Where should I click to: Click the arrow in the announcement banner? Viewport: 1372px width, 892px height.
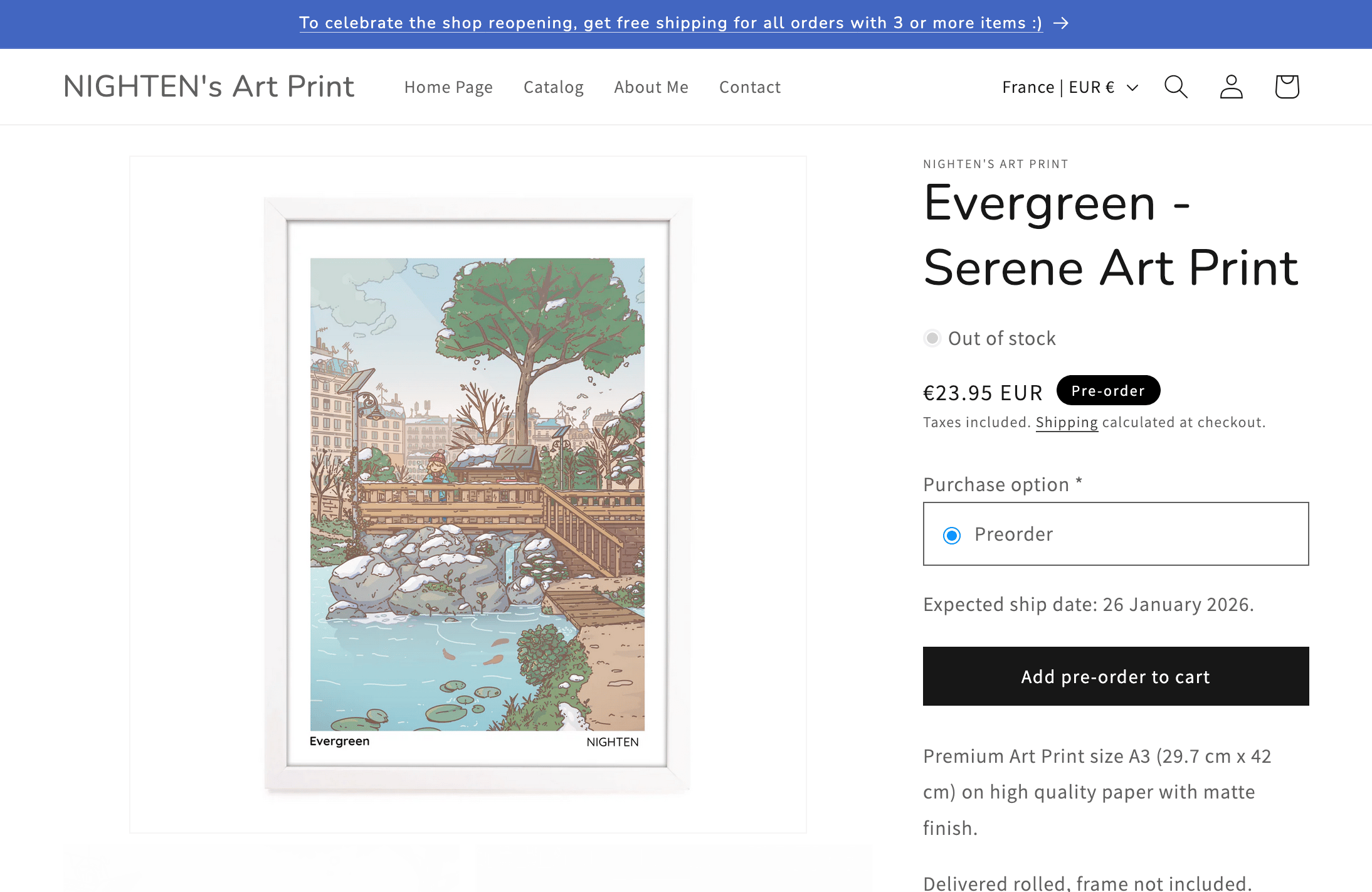pos(1061,23)
